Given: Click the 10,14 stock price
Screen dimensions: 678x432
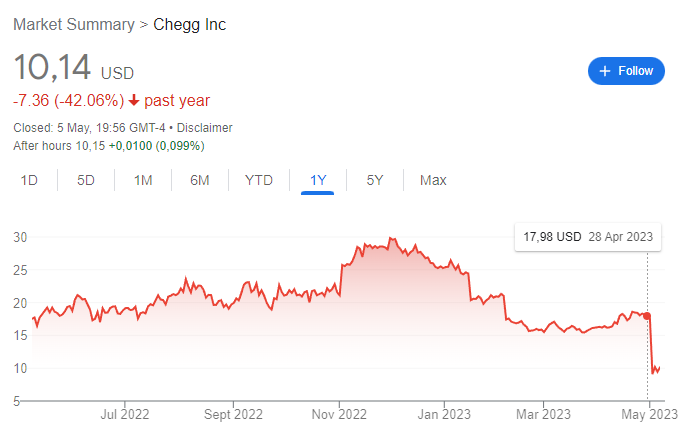Looking at the screenshot, I should pyautogui.click(x=52, y=68).
